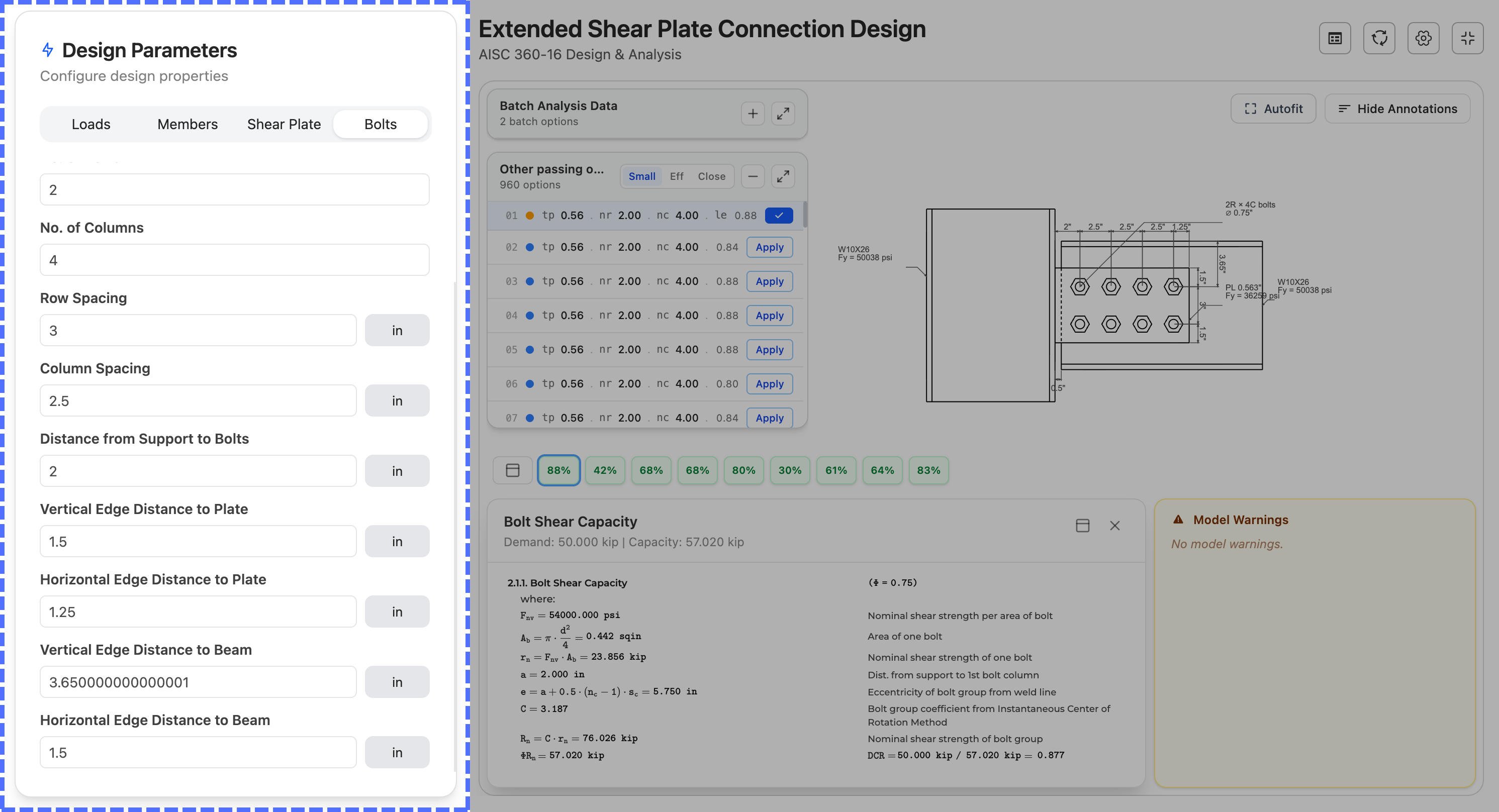The height and width of the screenshot is (812, 1499).
Task: Click the orange status dot on option 01
Action: 529,215
